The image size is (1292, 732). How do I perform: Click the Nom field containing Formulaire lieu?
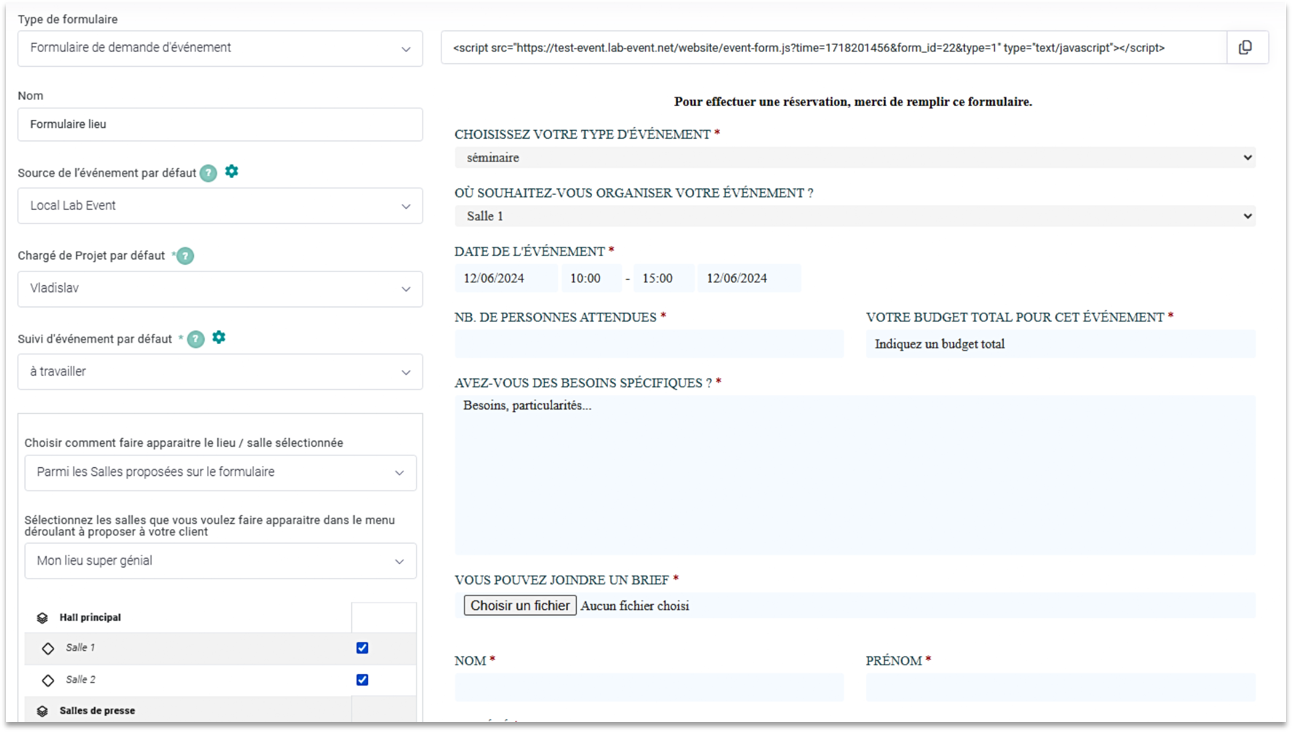pos(220,124)
